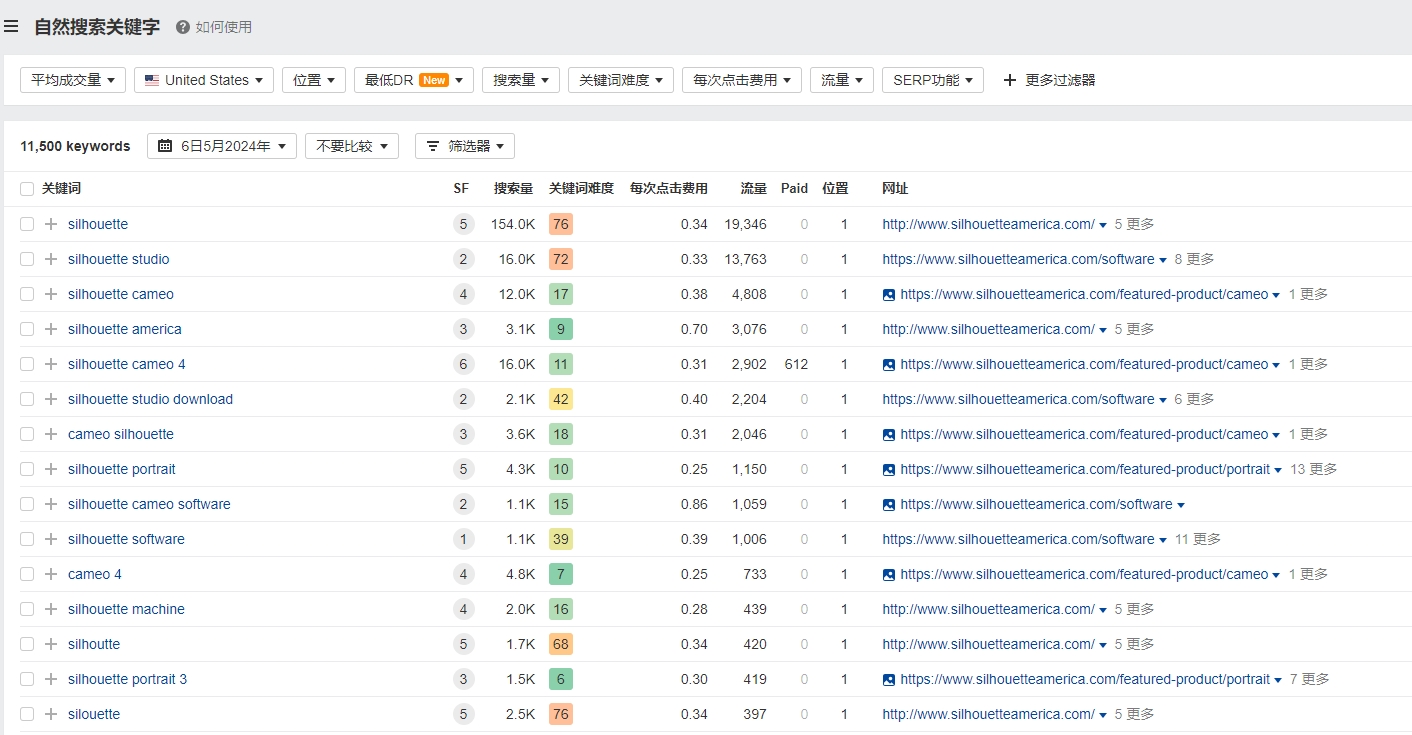
Task: Open the 搜索量 filter dropdown
Action: pyautogui.click(x=521, y=80)
